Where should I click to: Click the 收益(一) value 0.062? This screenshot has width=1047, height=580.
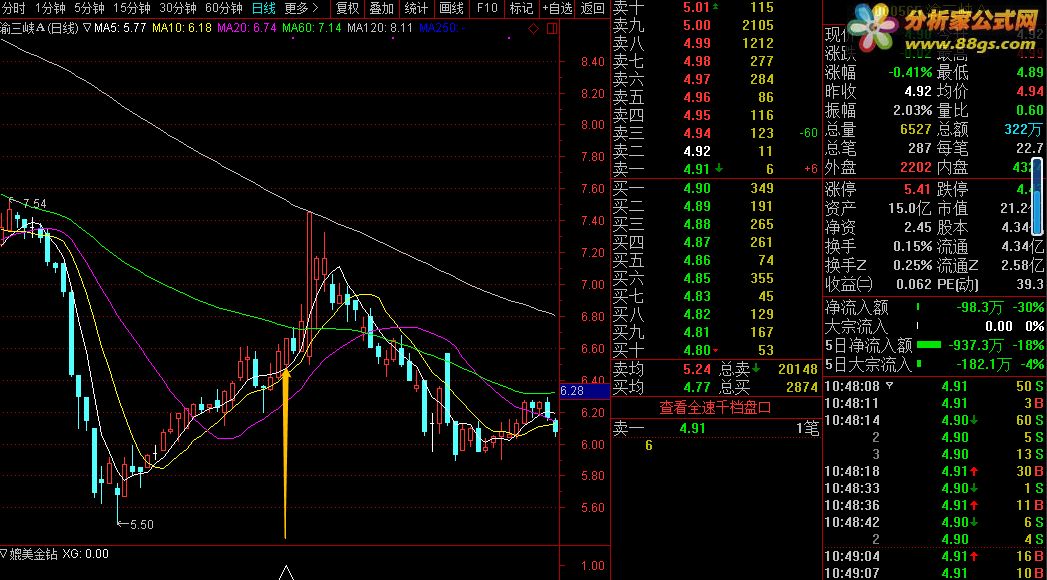[913, 284]
